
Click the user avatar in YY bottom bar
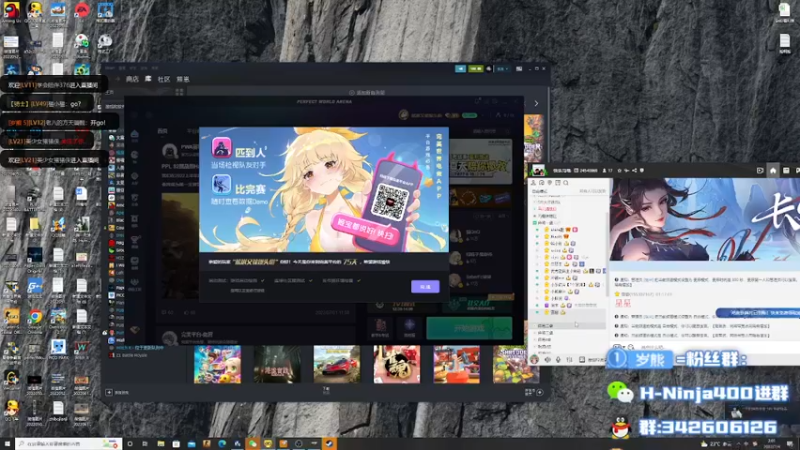pyautogui.click(x=534, y=359)
